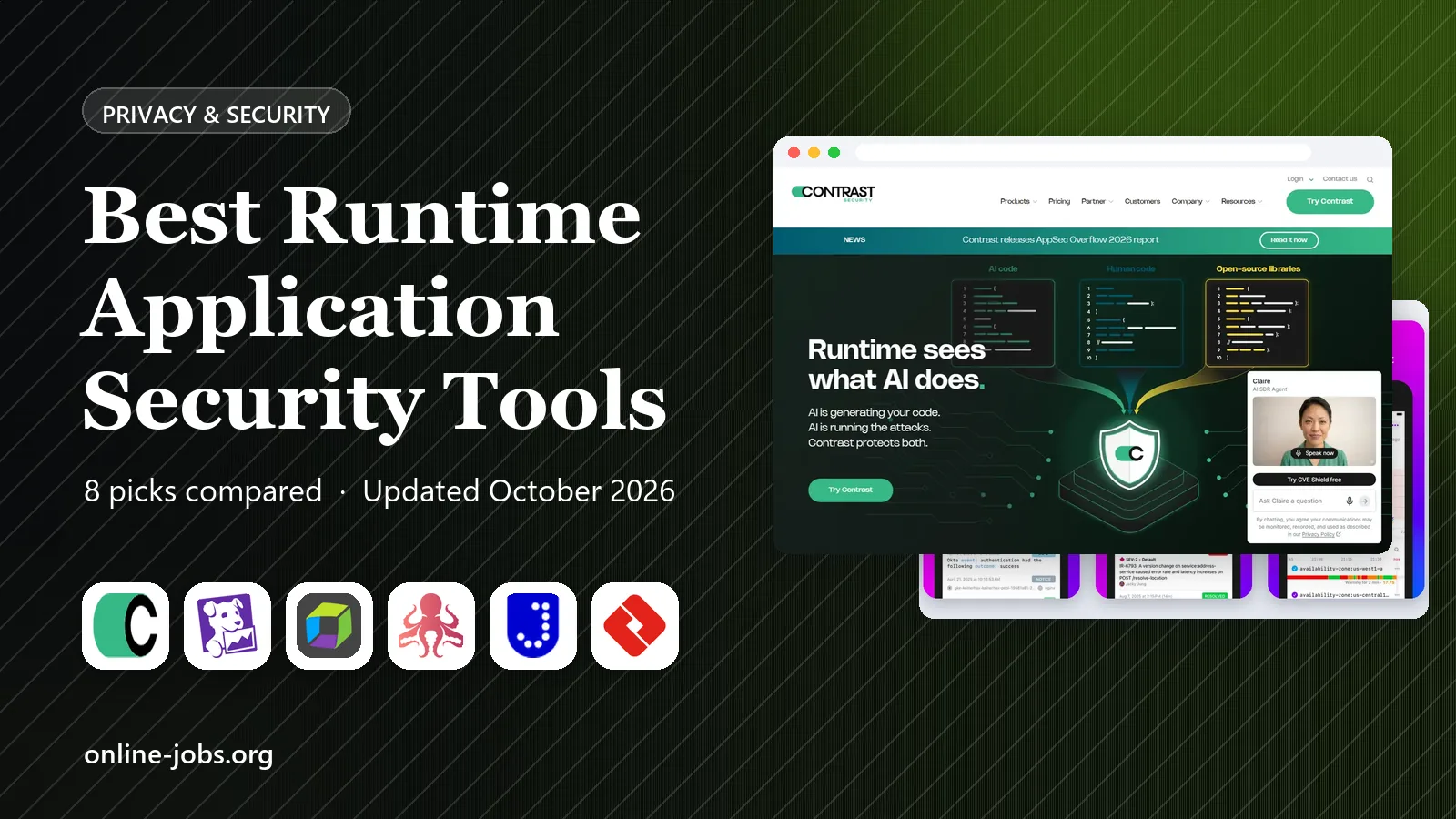Click the microphone icon in Claire chat
Image resolution: width=1456 pixels, height=819 pixels.
(x=1350, y=500)
